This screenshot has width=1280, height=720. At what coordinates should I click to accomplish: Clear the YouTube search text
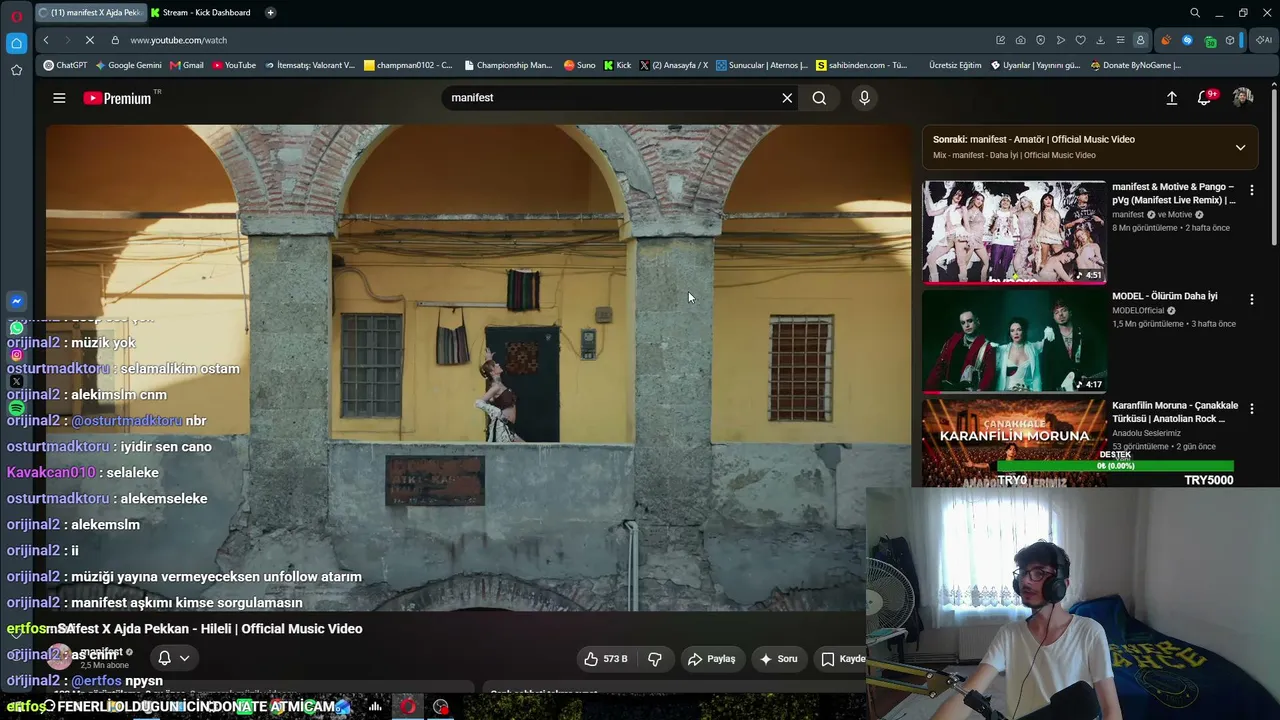pos(787,98)
